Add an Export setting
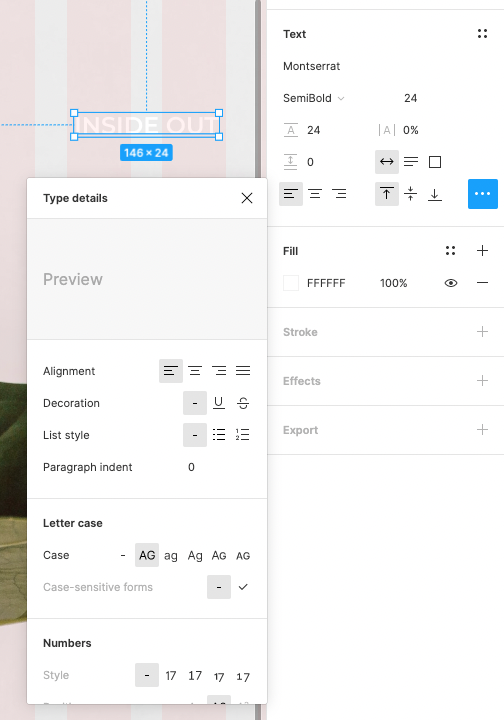Screen dimensions: 504x720 tap(482, 429)
